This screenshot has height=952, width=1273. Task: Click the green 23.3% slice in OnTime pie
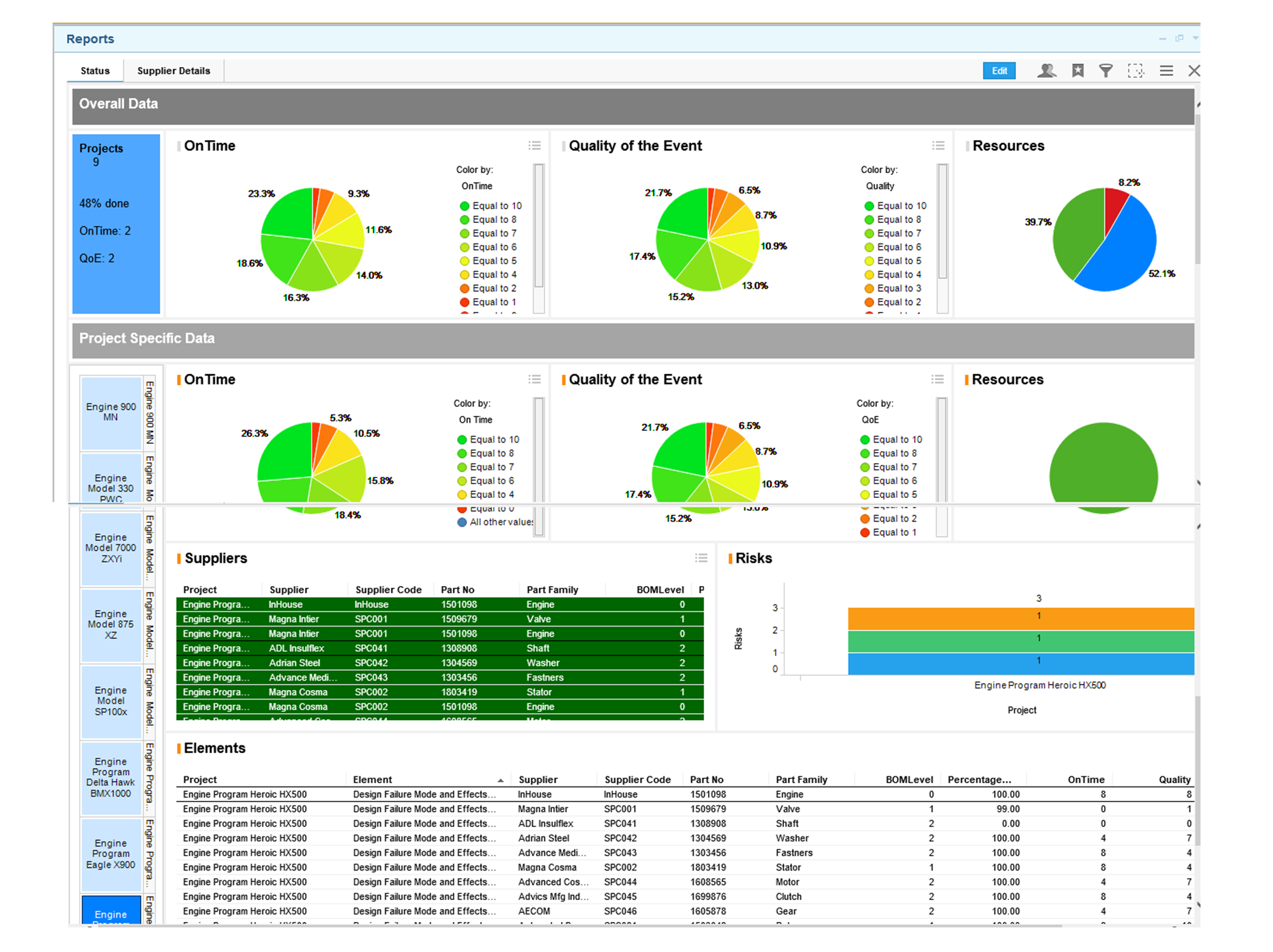pyautogui.click(x=287, y=212)
